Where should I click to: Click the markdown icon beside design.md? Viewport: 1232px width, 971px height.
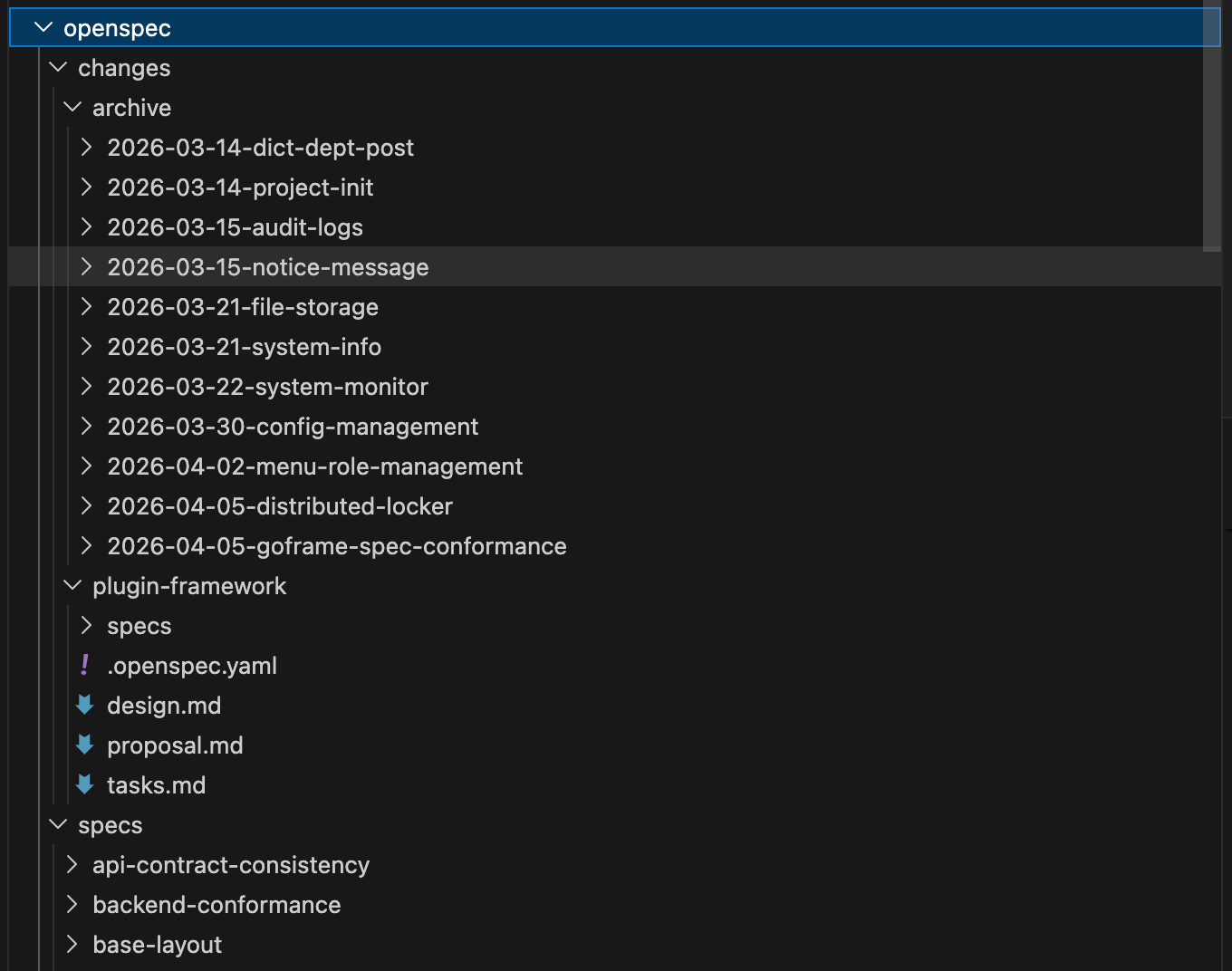pos(85,705)
